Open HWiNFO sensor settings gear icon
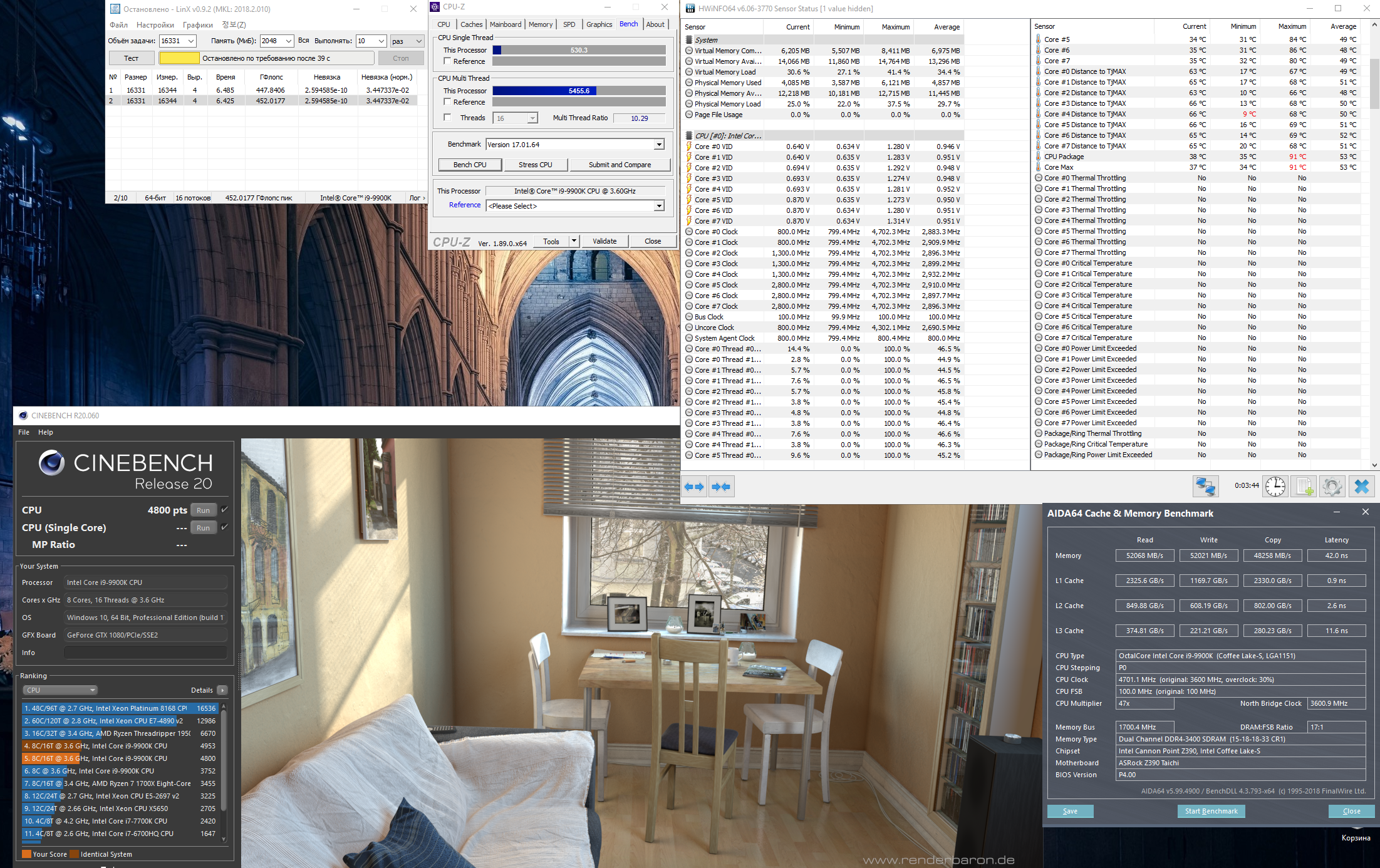Screen dimensions: 1380x868 coord(1332,487)
